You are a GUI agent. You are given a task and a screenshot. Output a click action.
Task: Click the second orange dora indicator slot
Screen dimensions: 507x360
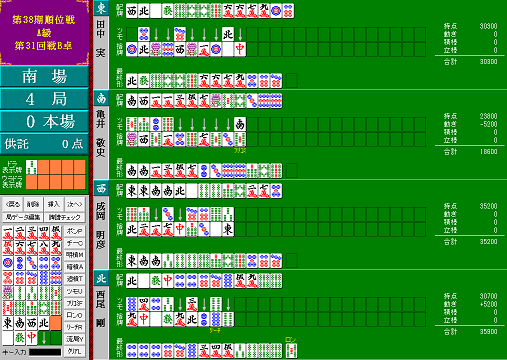click(56, 167)
